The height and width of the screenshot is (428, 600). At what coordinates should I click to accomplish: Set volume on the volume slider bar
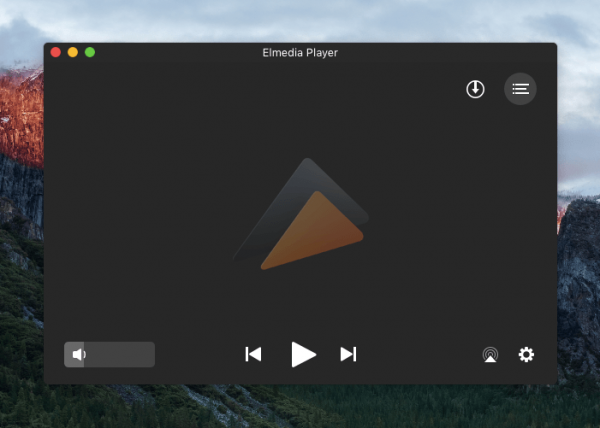pyautogui.click(x=109, y=355)
